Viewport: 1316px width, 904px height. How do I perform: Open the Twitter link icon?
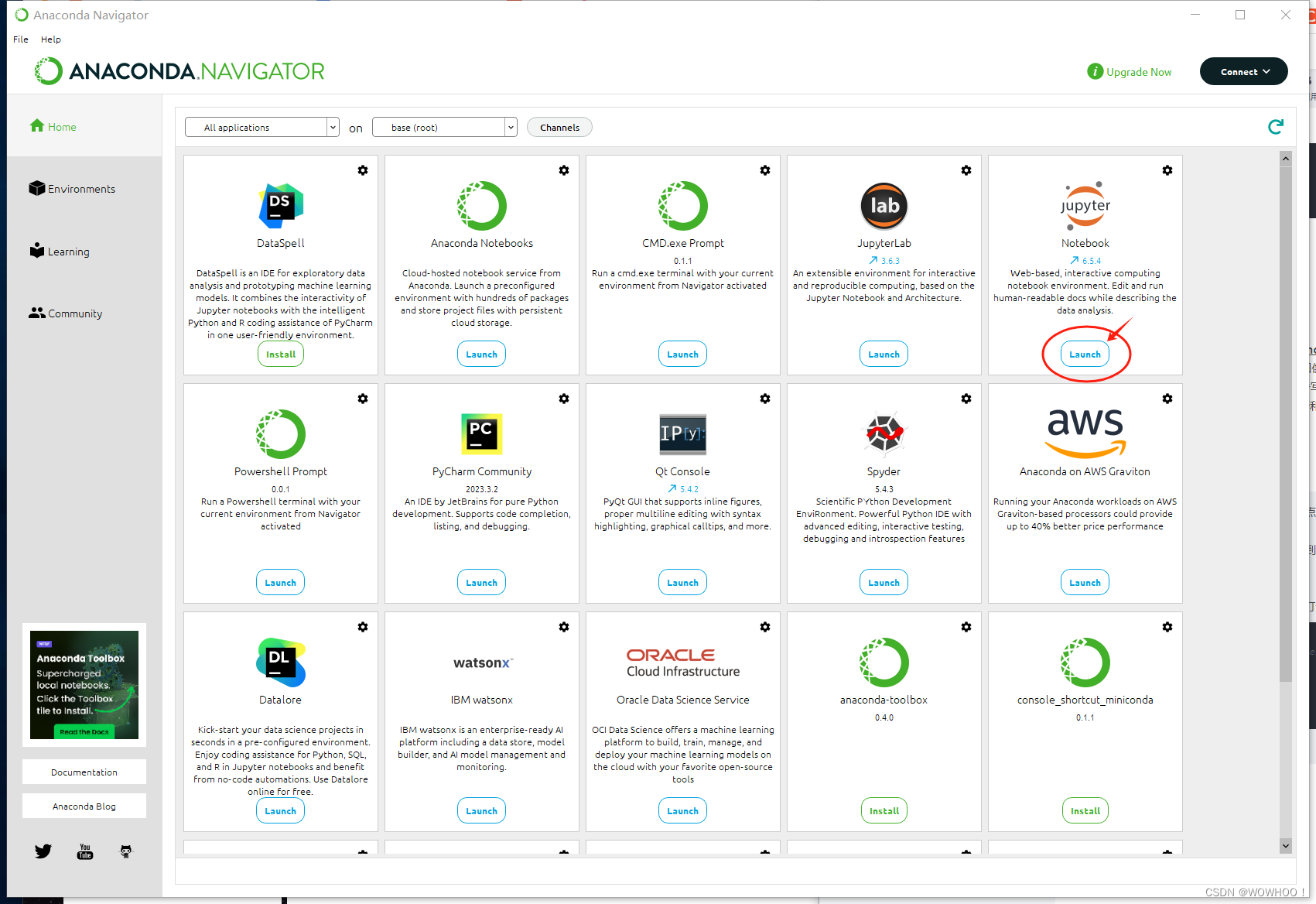click(43, 851)
